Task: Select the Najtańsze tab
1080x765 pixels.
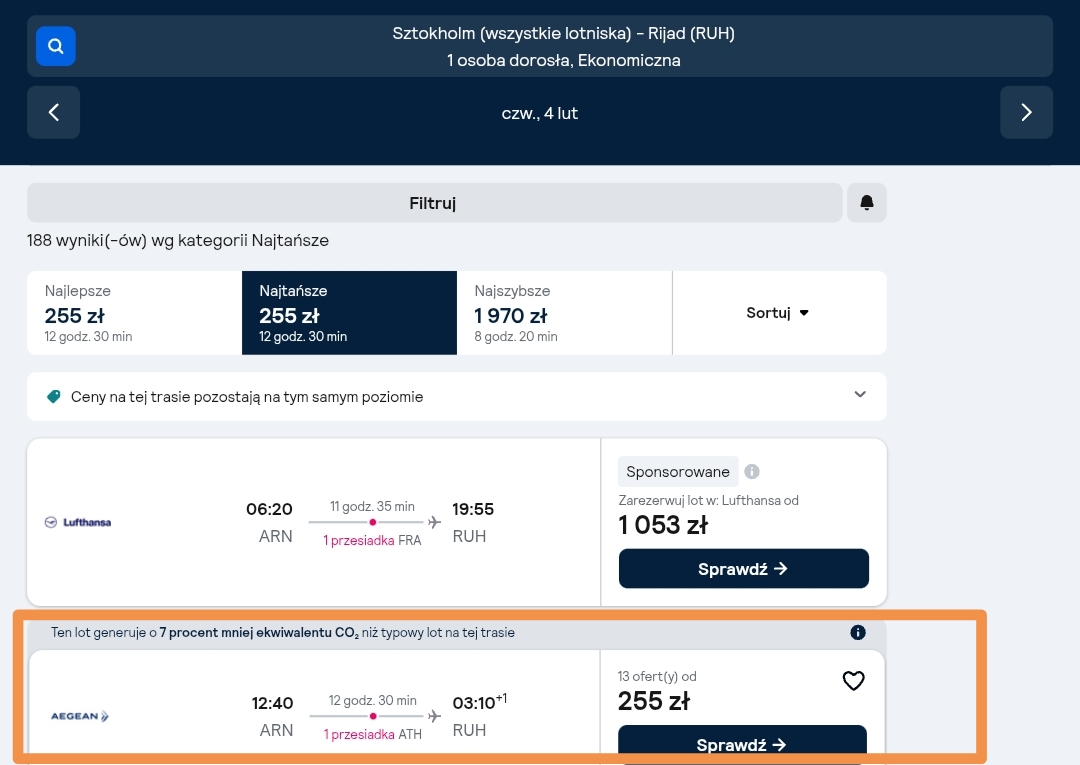Action: (x=349, y=313)
